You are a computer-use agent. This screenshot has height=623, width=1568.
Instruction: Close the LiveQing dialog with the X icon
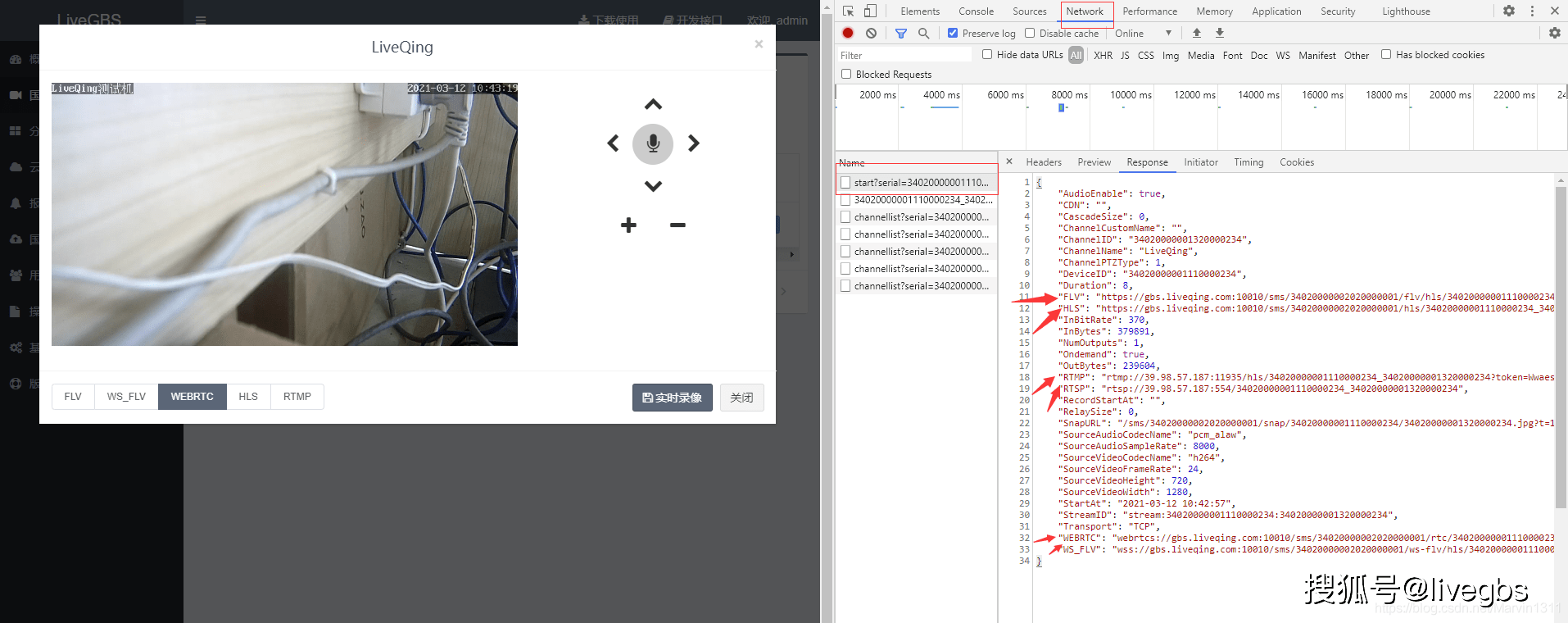coord(759,44)
